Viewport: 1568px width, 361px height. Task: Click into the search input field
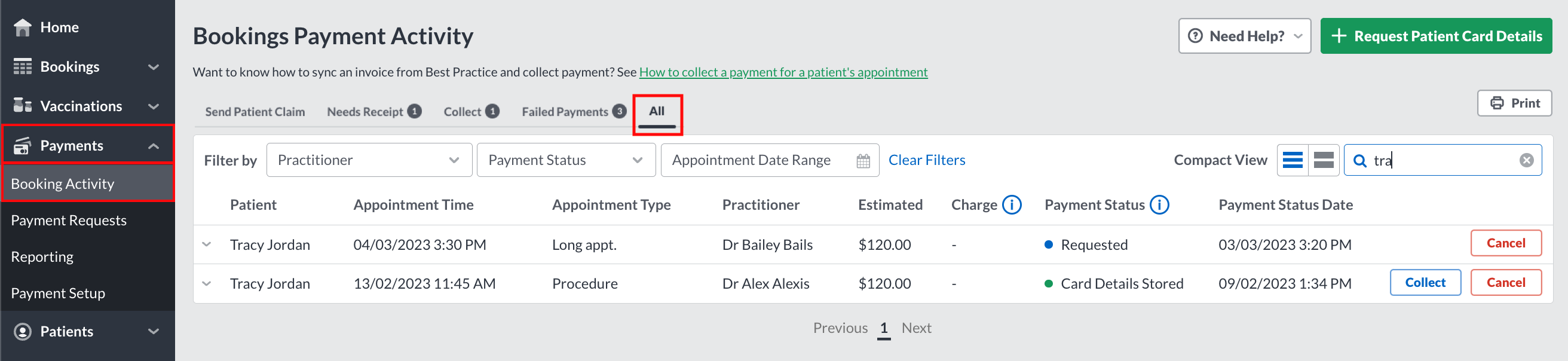click(x=1443, y=161)
